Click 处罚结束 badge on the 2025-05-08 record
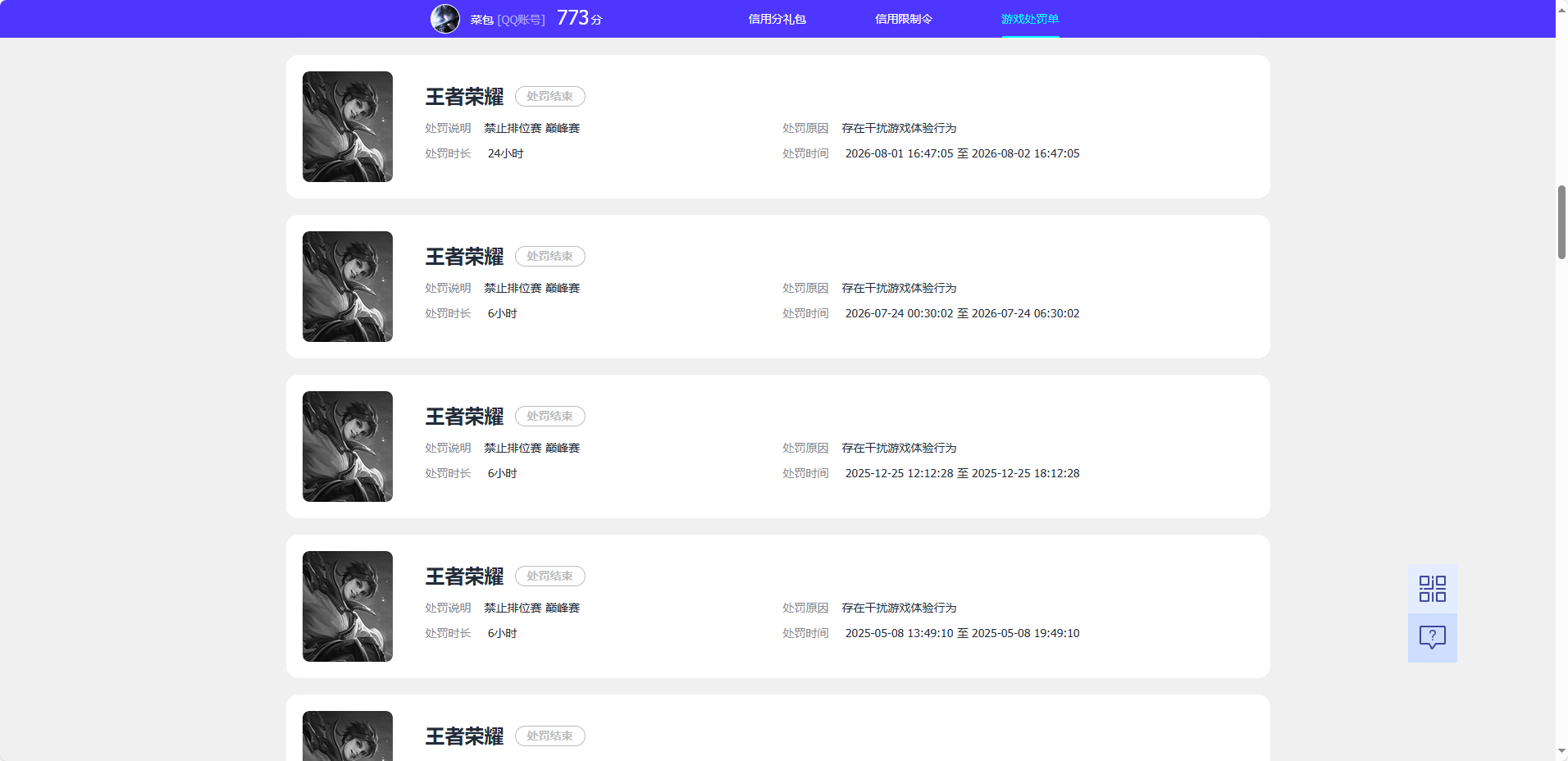 pos(550,576)
